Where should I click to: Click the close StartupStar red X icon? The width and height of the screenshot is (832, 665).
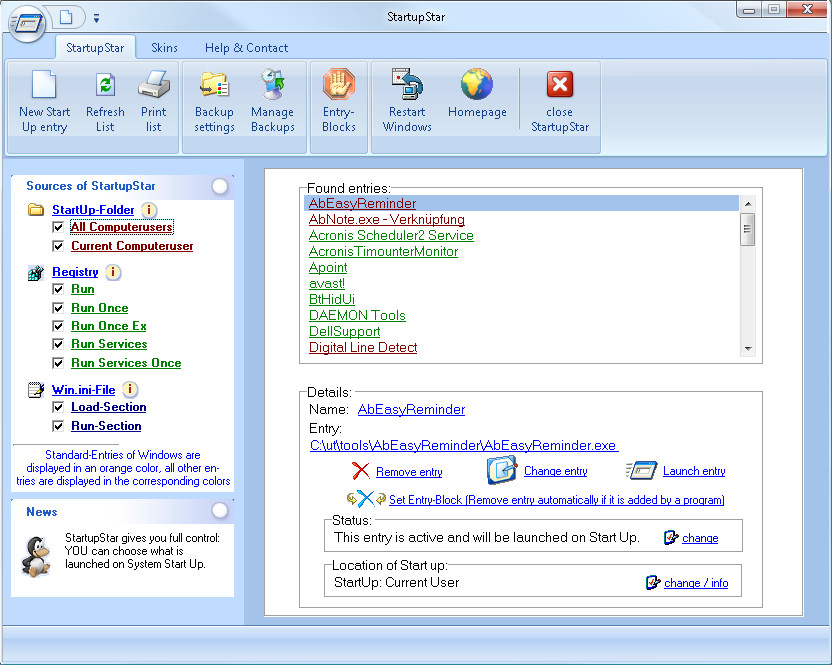[x=560, y=84]
